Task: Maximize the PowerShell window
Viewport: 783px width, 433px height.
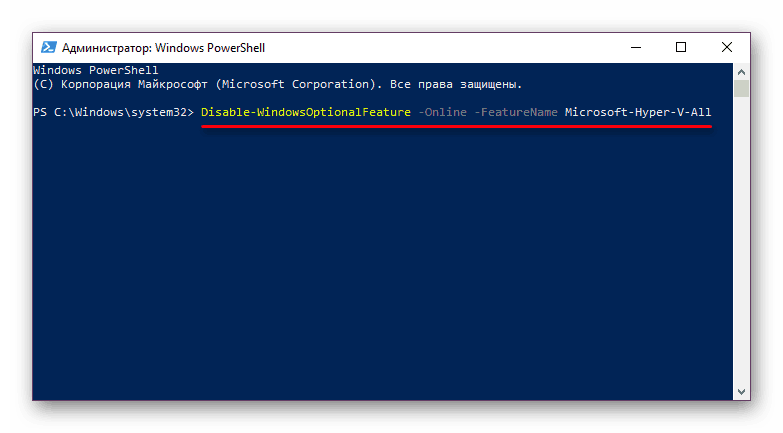Action: tap(681, 47)
